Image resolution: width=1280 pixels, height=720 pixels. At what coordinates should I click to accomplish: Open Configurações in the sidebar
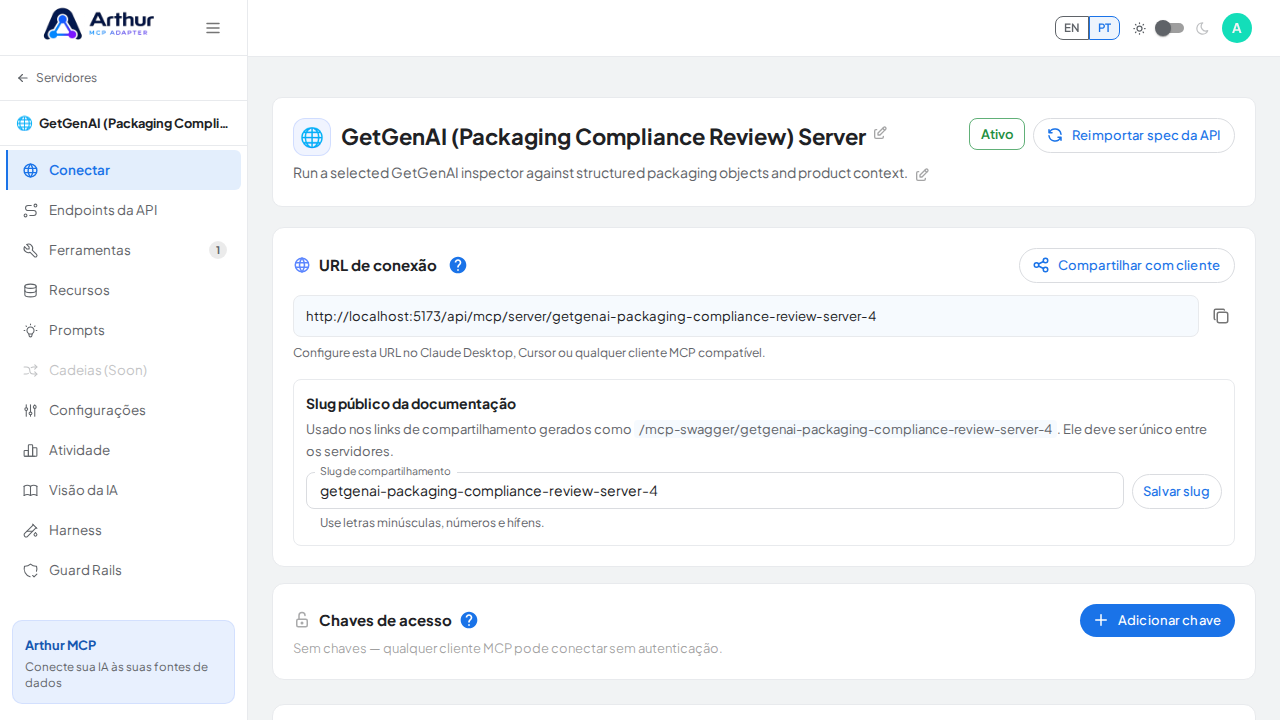(124, 410)
